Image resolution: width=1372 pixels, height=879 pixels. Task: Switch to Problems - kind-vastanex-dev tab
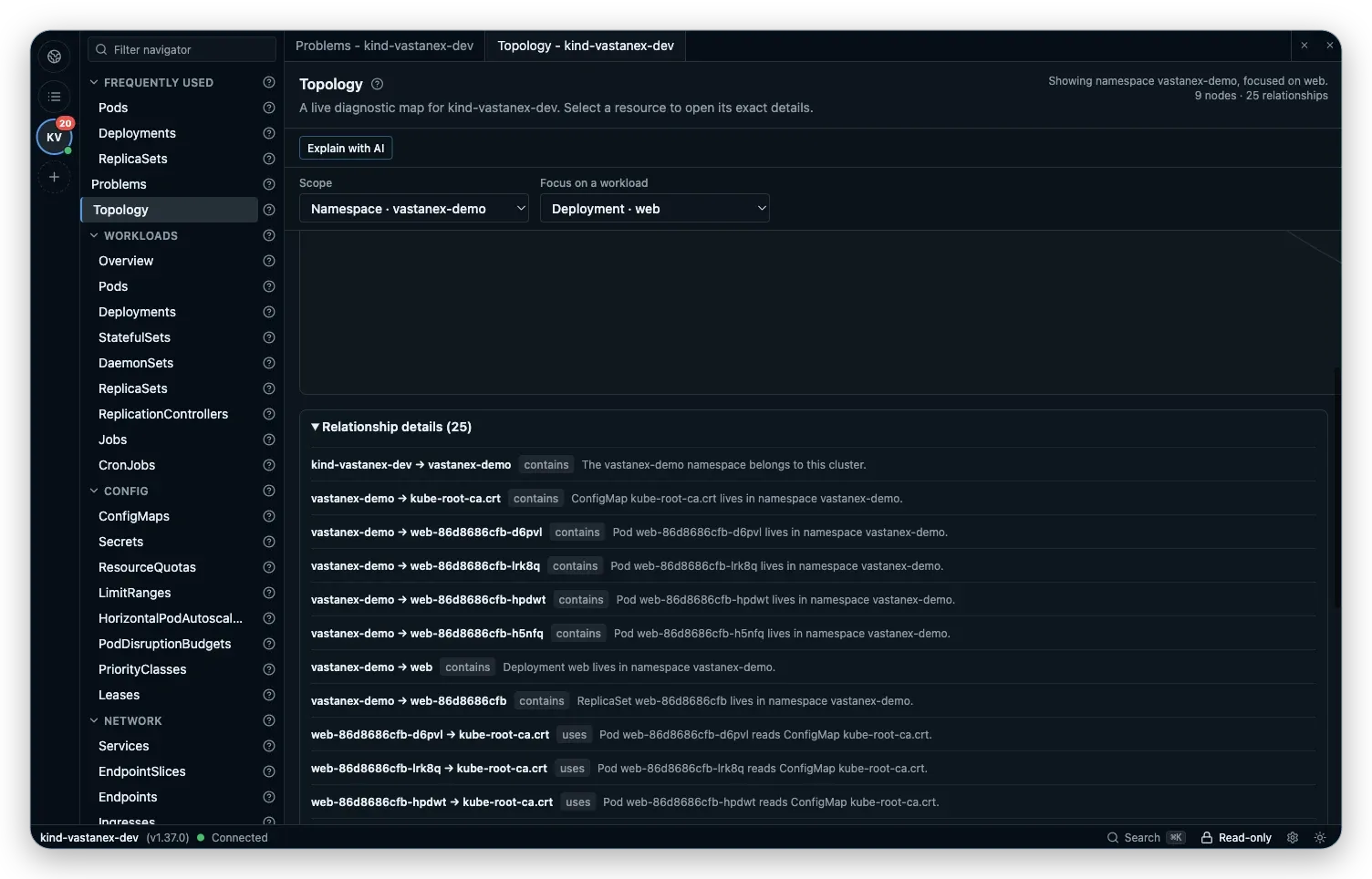coord(385,46)
